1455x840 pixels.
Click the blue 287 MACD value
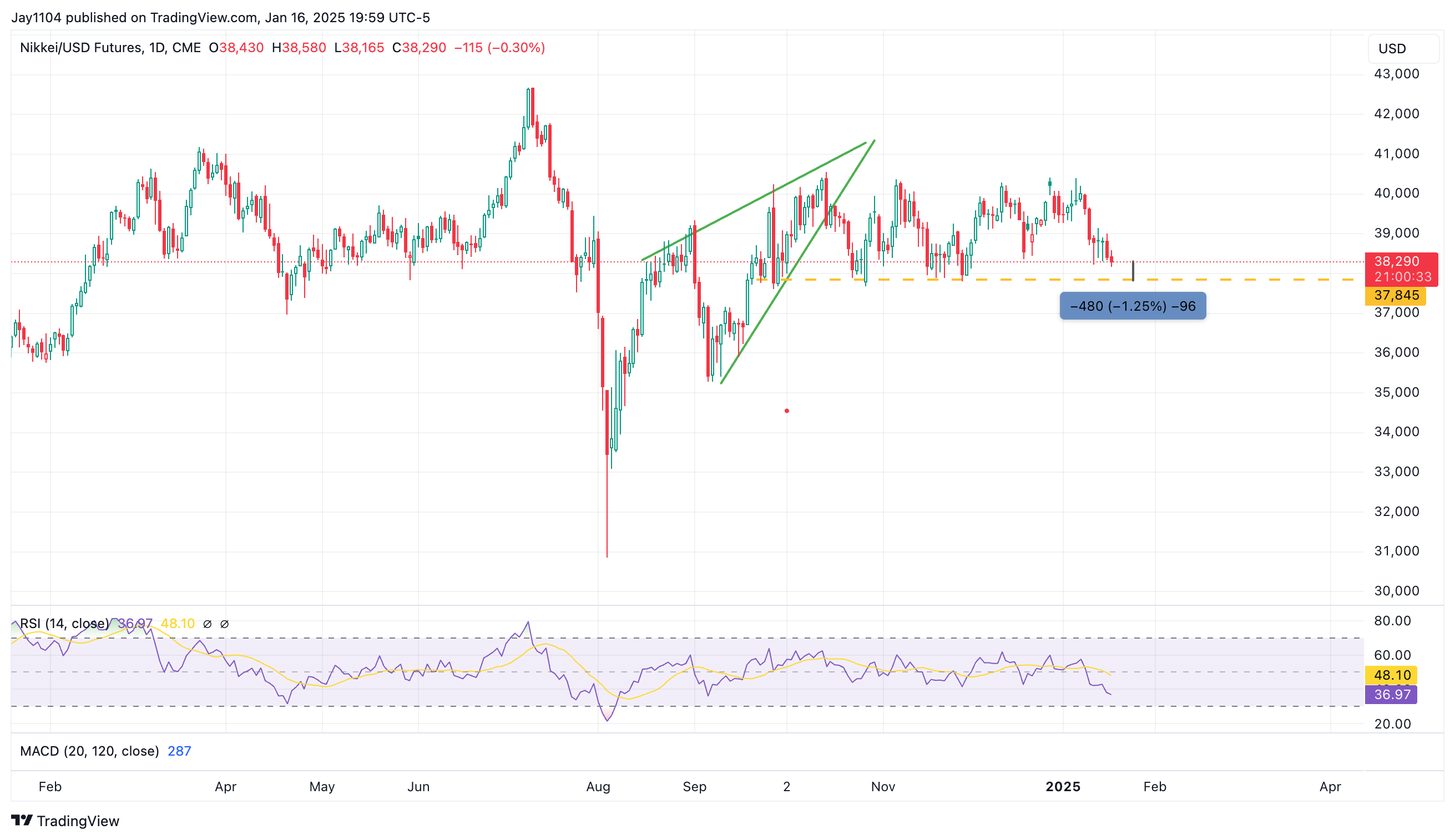click(179, 751)
